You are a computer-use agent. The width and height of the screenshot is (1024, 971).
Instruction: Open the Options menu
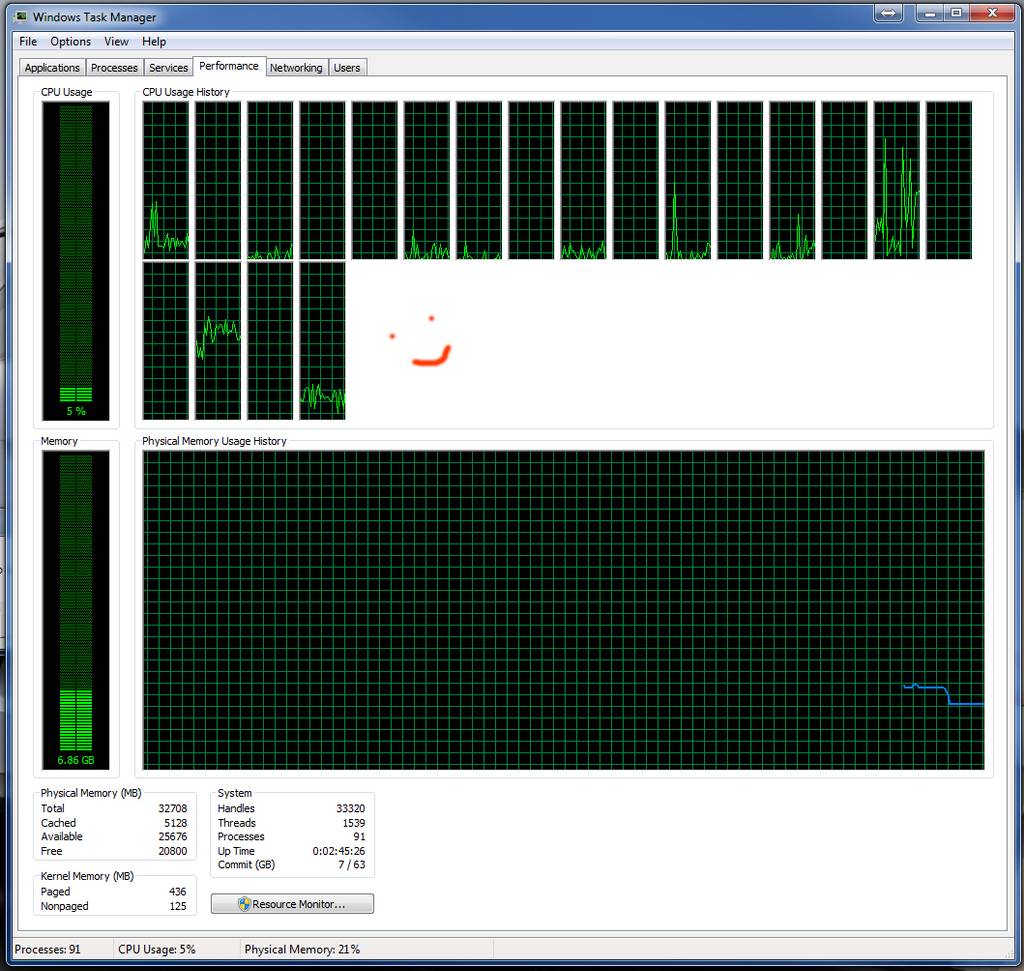pos(71,41)
